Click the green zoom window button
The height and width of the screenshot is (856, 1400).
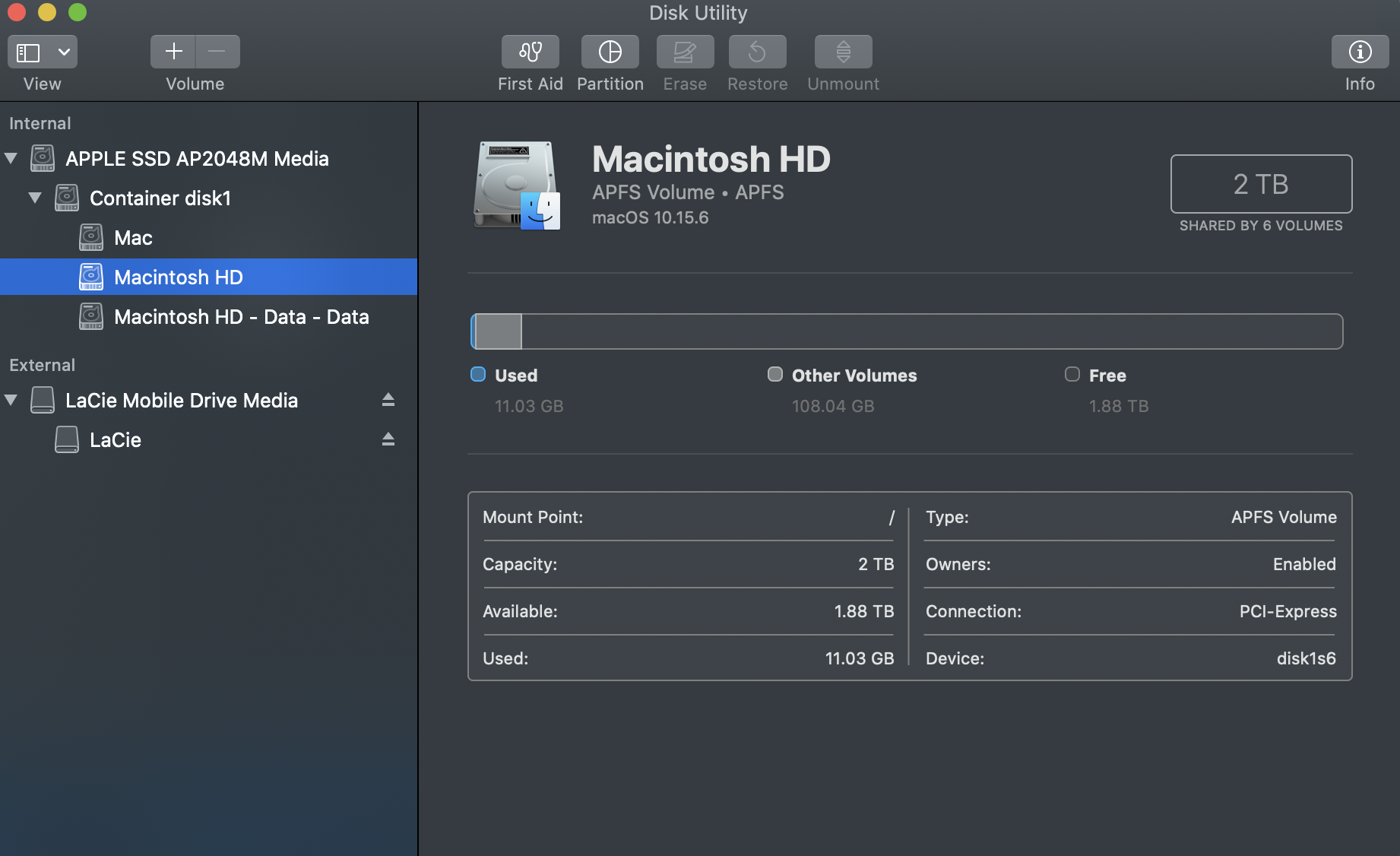point(77,12)
